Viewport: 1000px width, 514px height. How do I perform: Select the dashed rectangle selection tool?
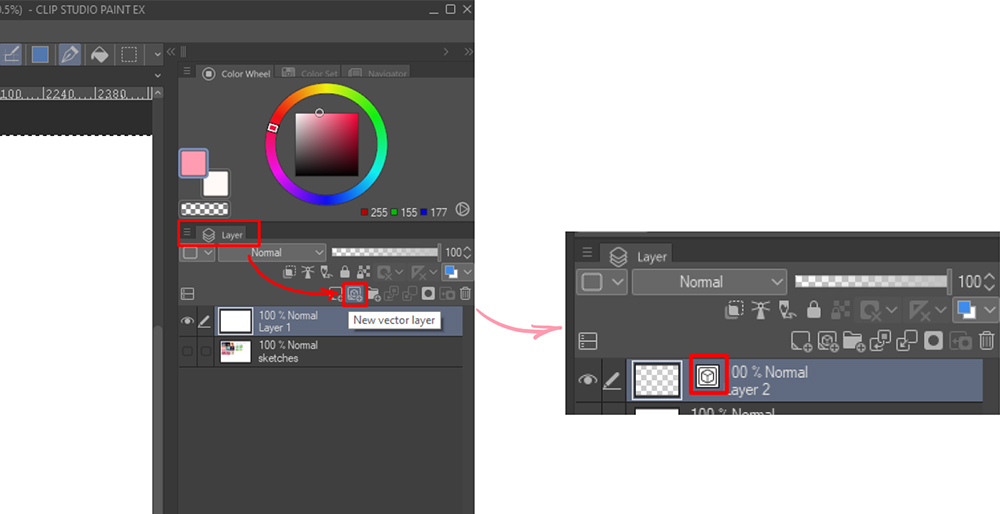pyautogui.click(x=129, y=54)
